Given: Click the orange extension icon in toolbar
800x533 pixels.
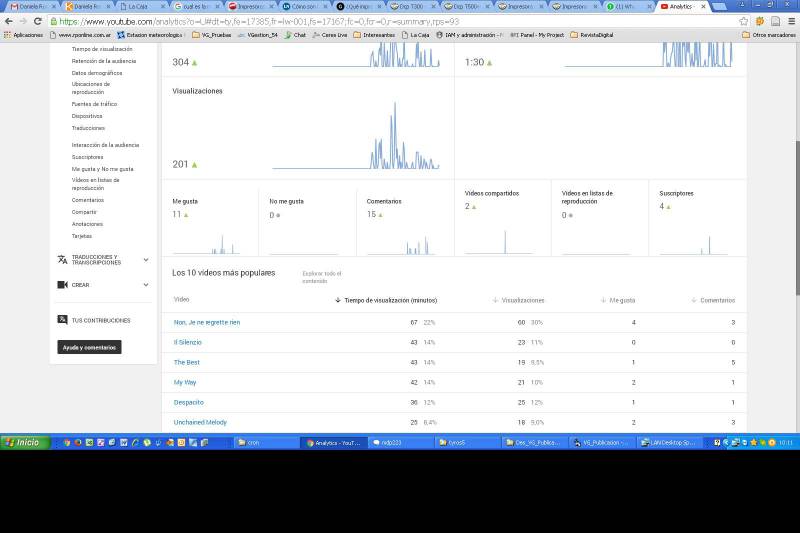Looking at the screenshot, I should coord(760,21).
